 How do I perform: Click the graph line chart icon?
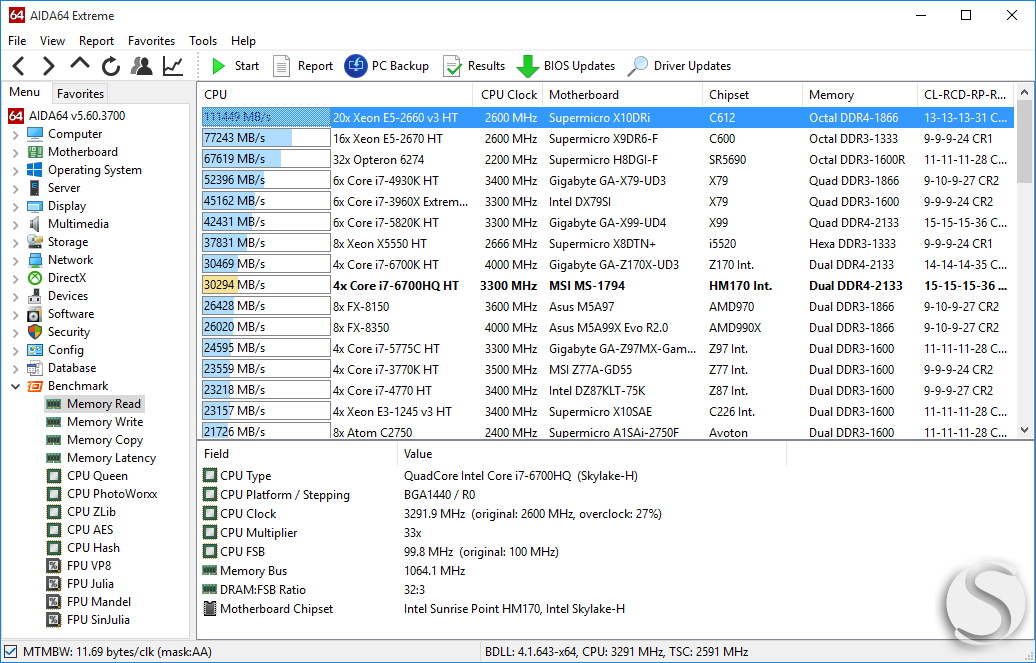click(173, 66)
